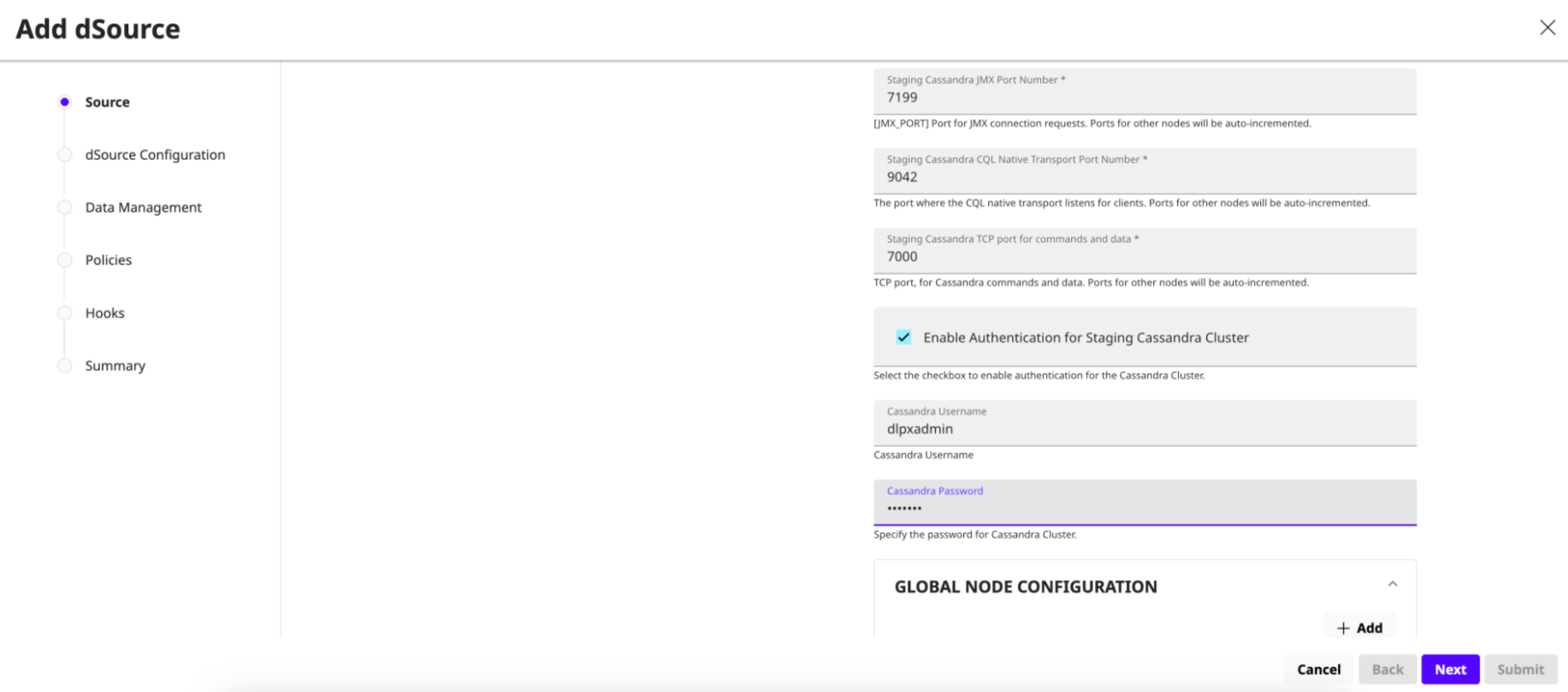Image resolution: width=1568 pixels, height=692 pixels.
Task: Jump to the Policies step
Action: pyautogui.click(x=108, y=260)
